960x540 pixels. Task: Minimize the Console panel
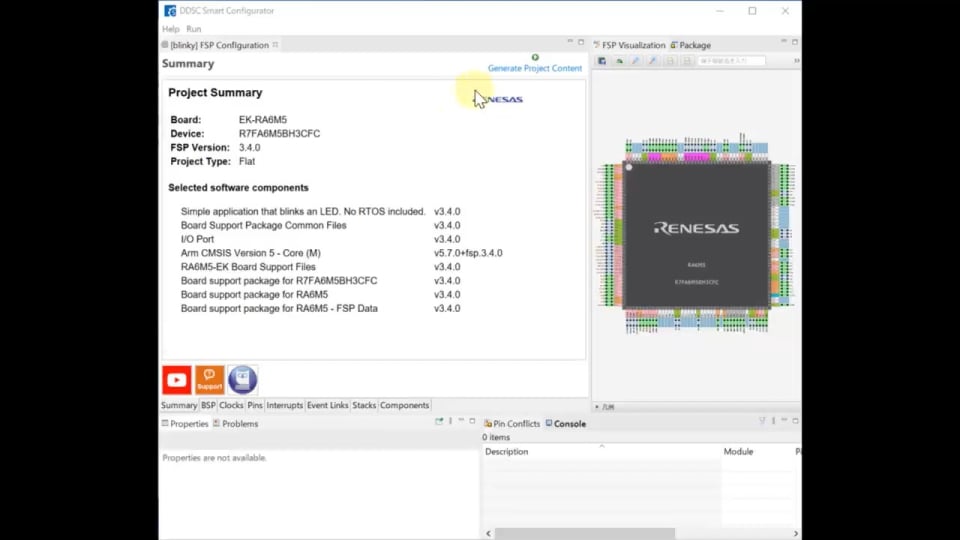(x=784, y=421)
